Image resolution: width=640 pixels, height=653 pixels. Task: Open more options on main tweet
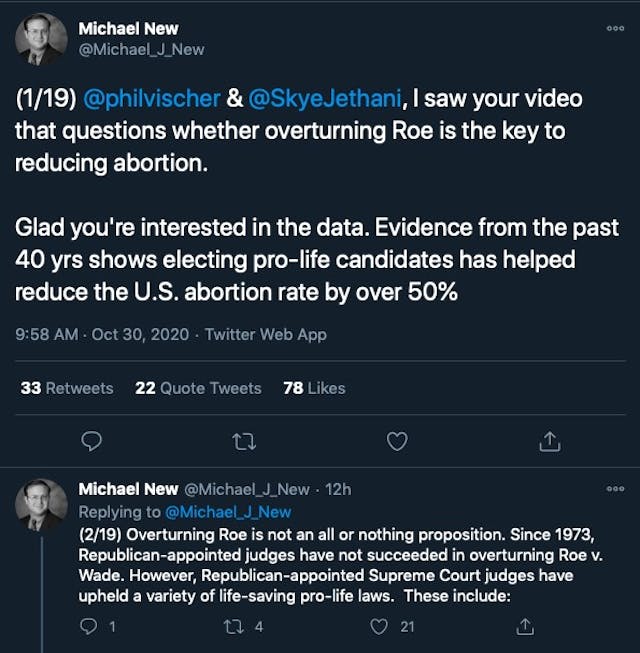[615, 29]
